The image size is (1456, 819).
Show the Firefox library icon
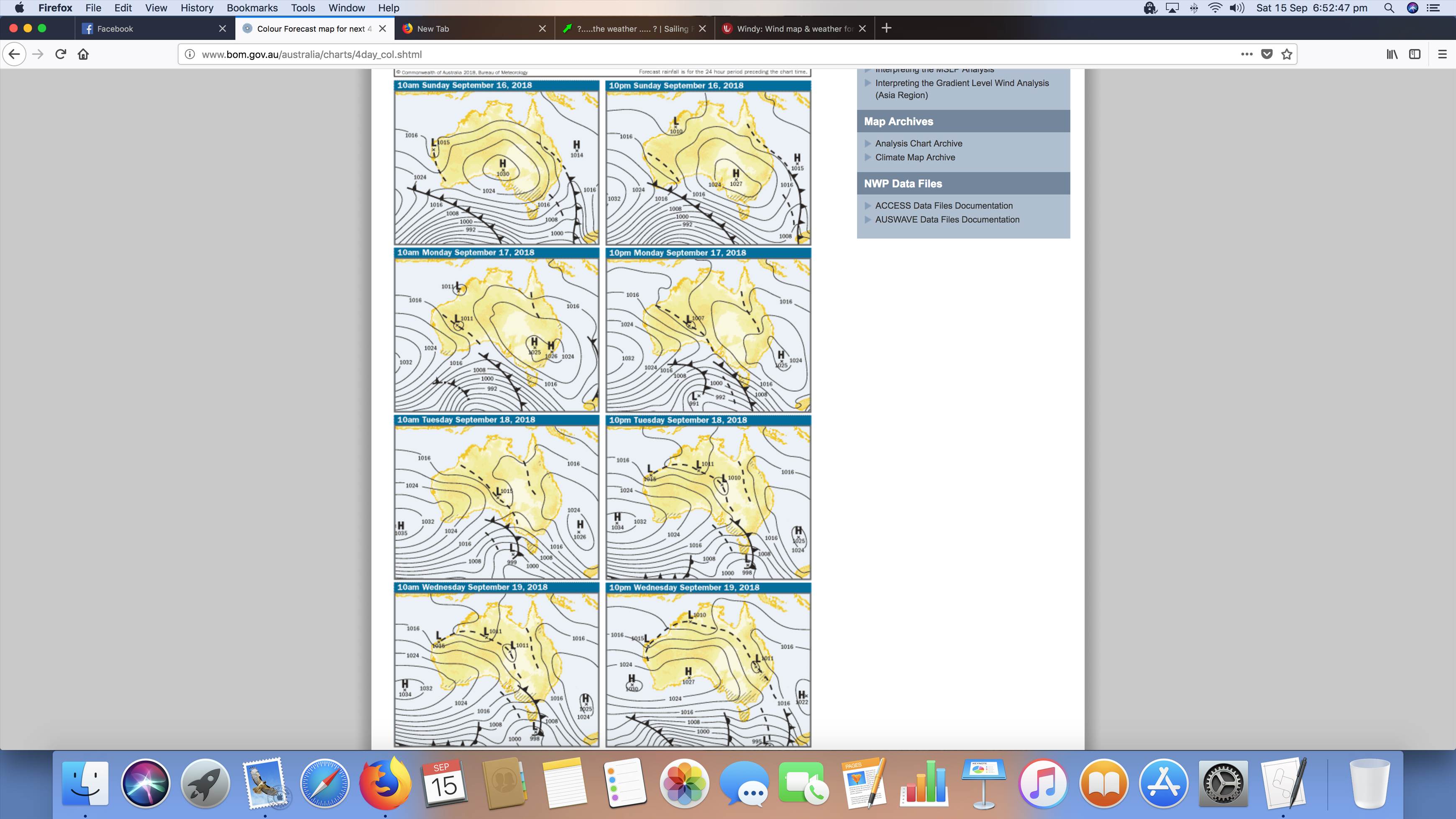point(1392,54)
